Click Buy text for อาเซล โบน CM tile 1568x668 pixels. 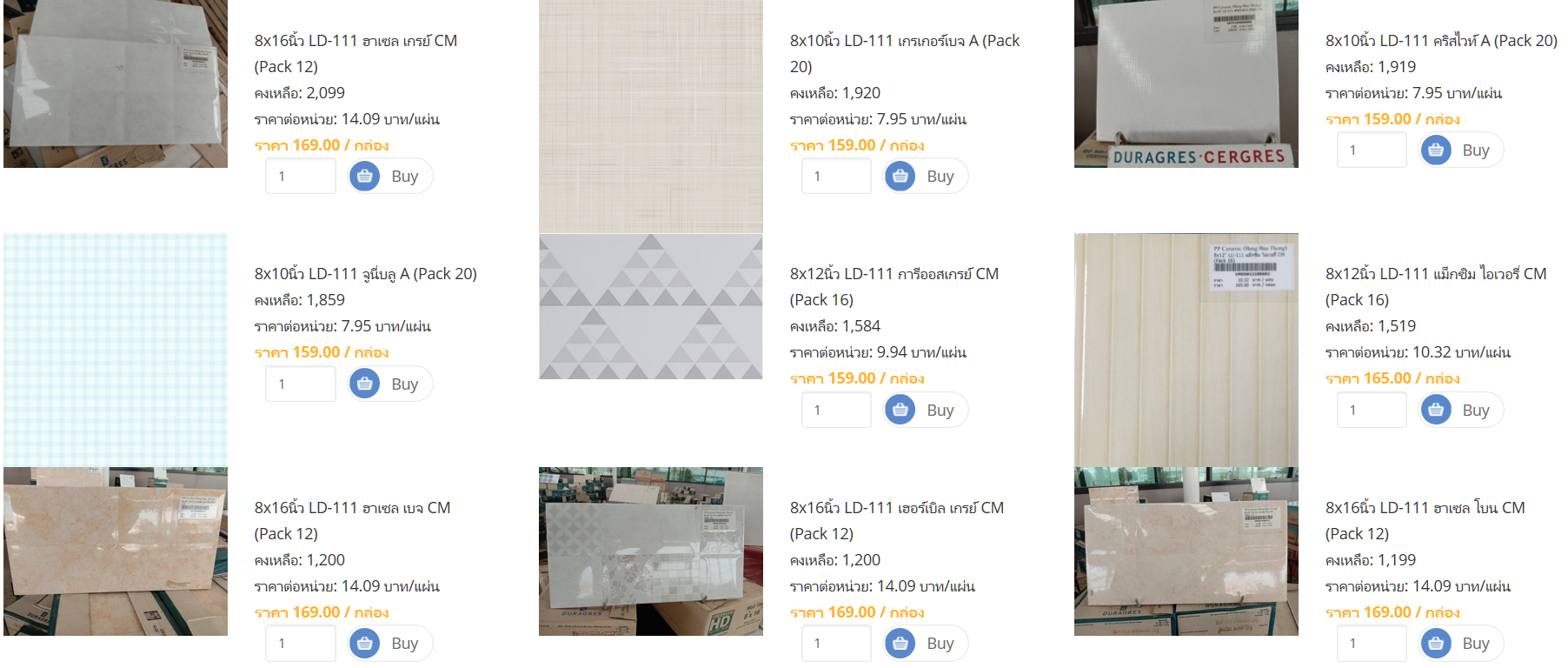[x=1476, y=644]
